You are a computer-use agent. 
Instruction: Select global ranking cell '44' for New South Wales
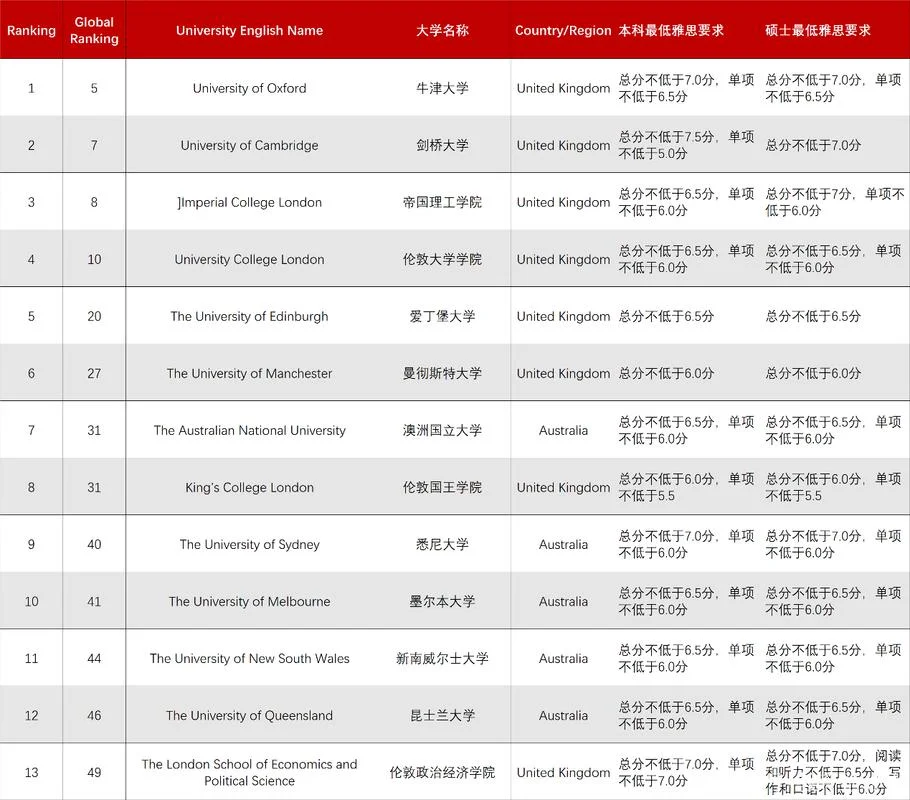click(x=94, y=658)
